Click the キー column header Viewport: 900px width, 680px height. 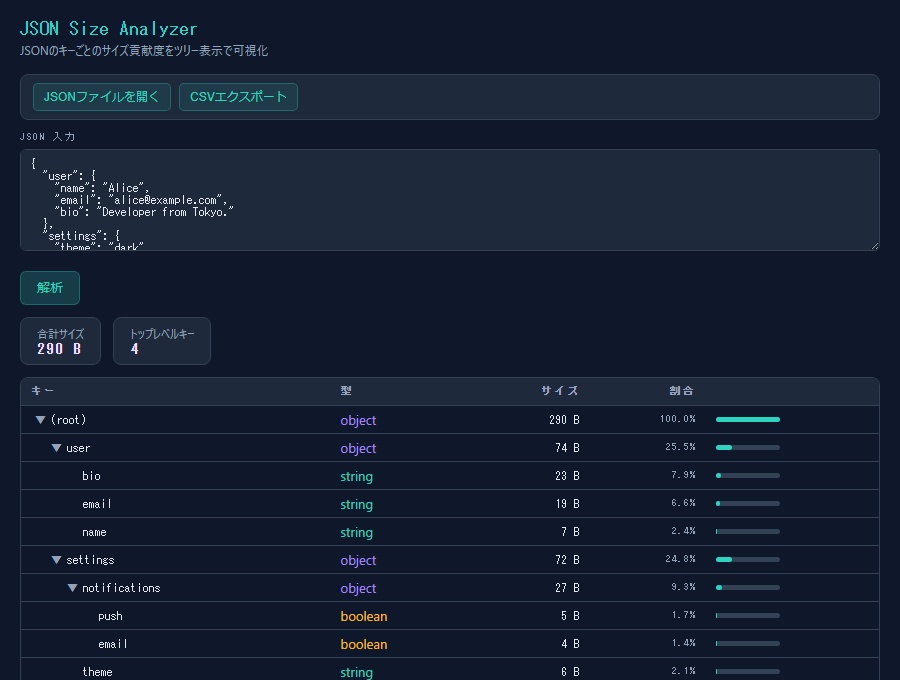pos(42,391)
